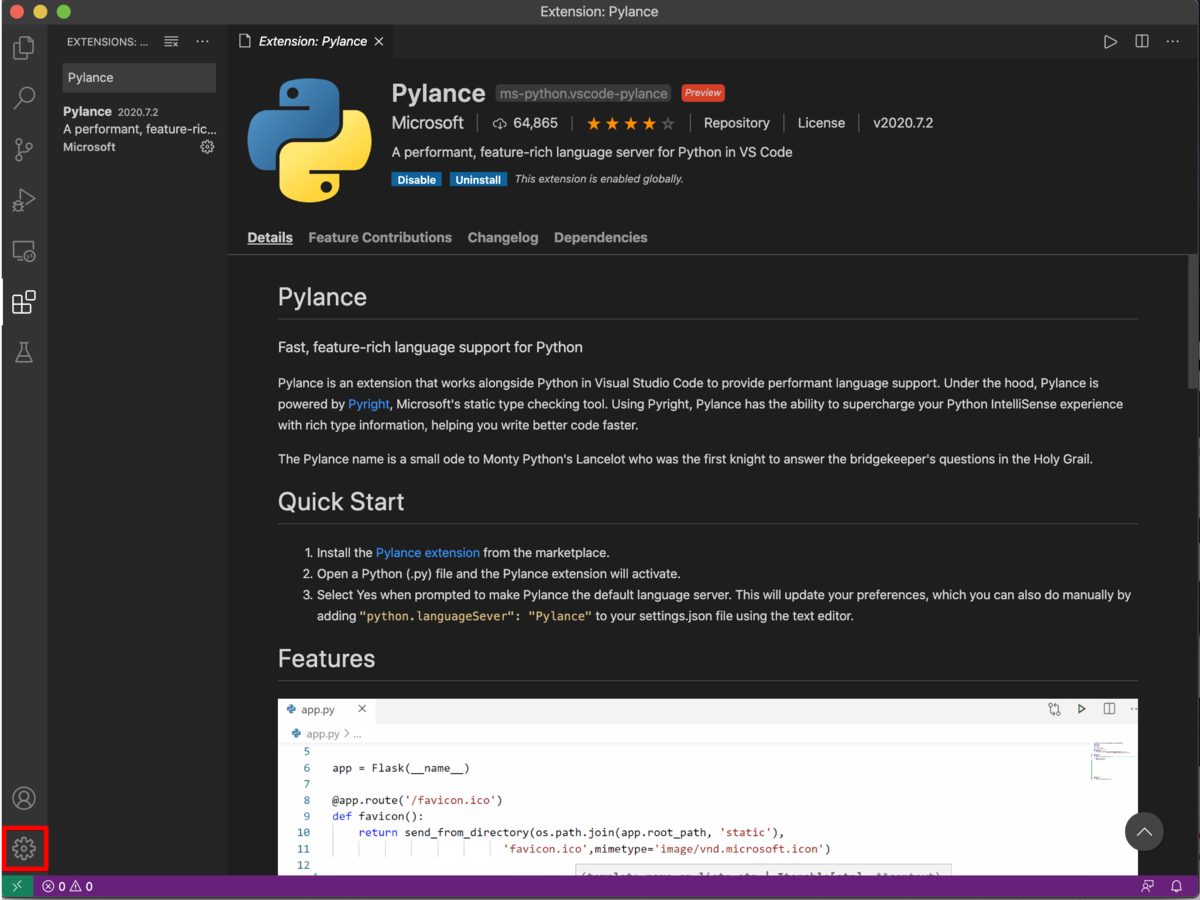Viewport: 1200px width, 900px height.
Task: Switch to the Dependencies tab
Action: [601, 238]
